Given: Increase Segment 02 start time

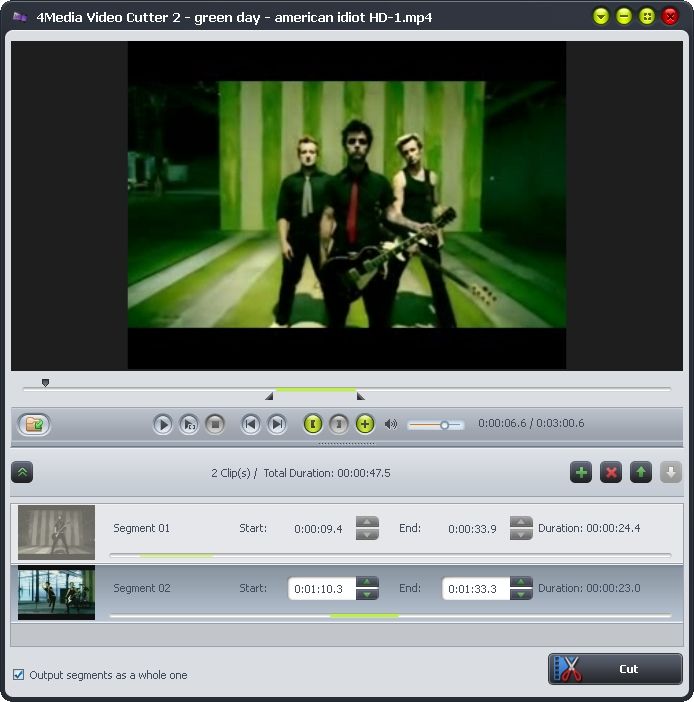Looking at the screenshot, I should 367,582.
